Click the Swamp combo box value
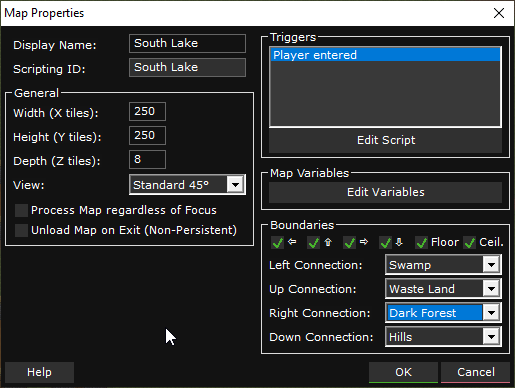Screen dimensions: 515x388 435,265
